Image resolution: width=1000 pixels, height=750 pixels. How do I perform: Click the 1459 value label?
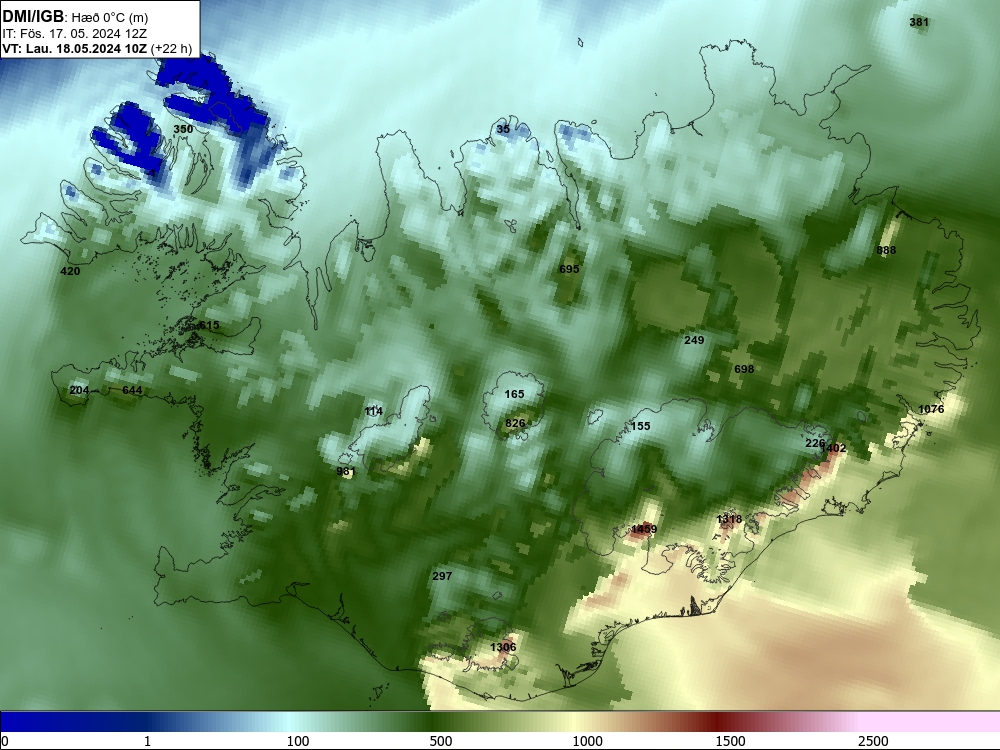point(644,529)
